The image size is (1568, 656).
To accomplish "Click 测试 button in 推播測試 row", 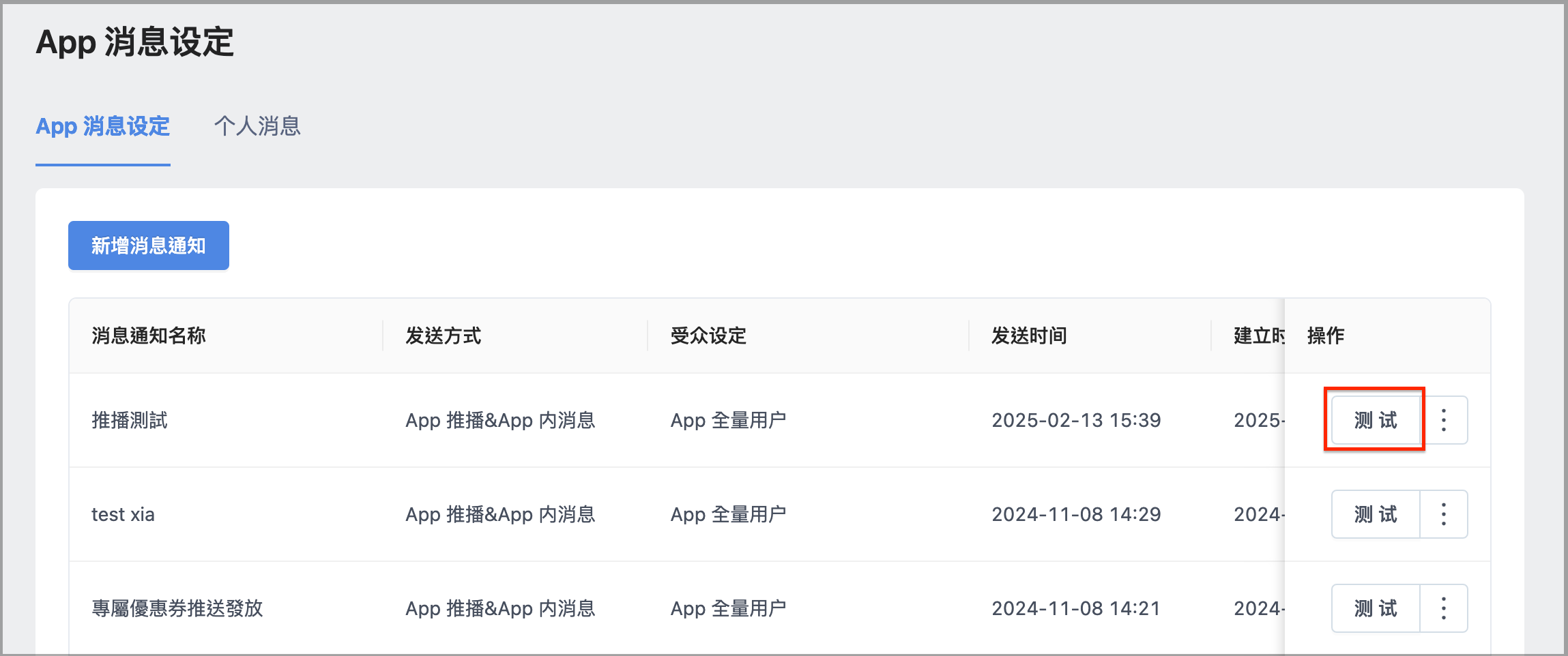I will (1376, 420).
